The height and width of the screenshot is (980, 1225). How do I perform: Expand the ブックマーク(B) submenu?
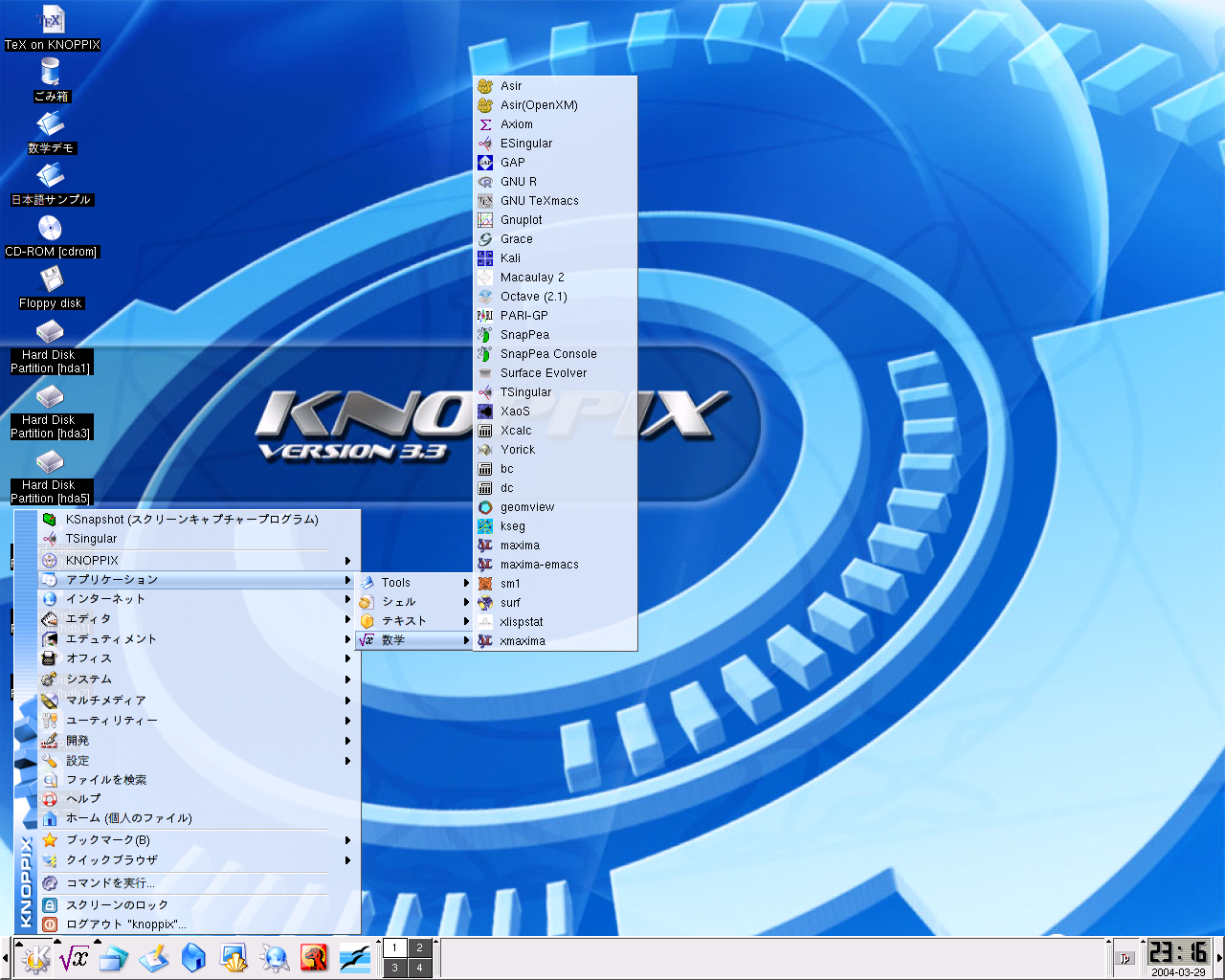coord(197,840)
